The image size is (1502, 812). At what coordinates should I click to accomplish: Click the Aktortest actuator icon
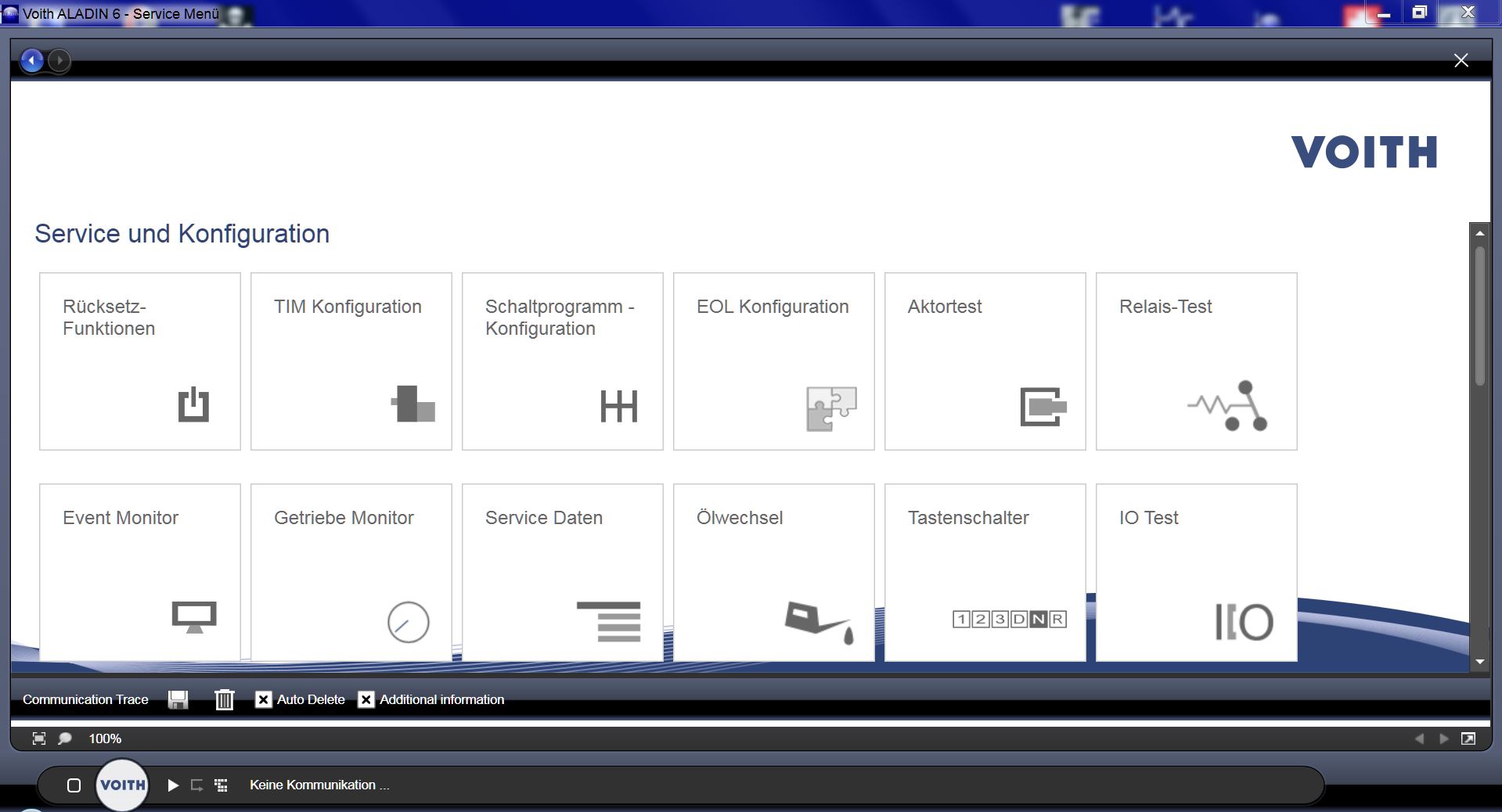[1043, 407]
